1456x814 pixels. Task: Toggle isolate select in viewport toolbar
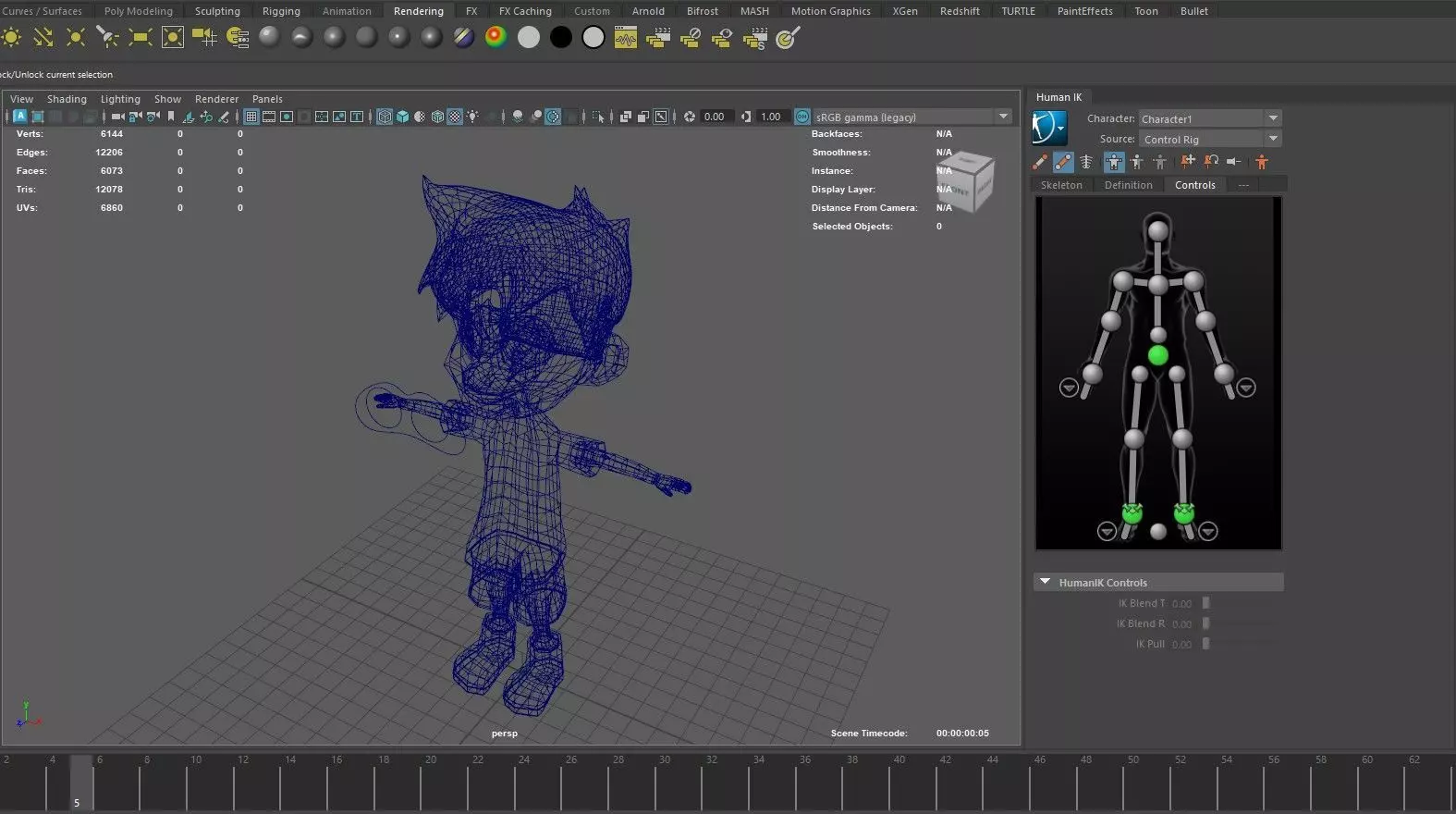(x=598, y=117)
